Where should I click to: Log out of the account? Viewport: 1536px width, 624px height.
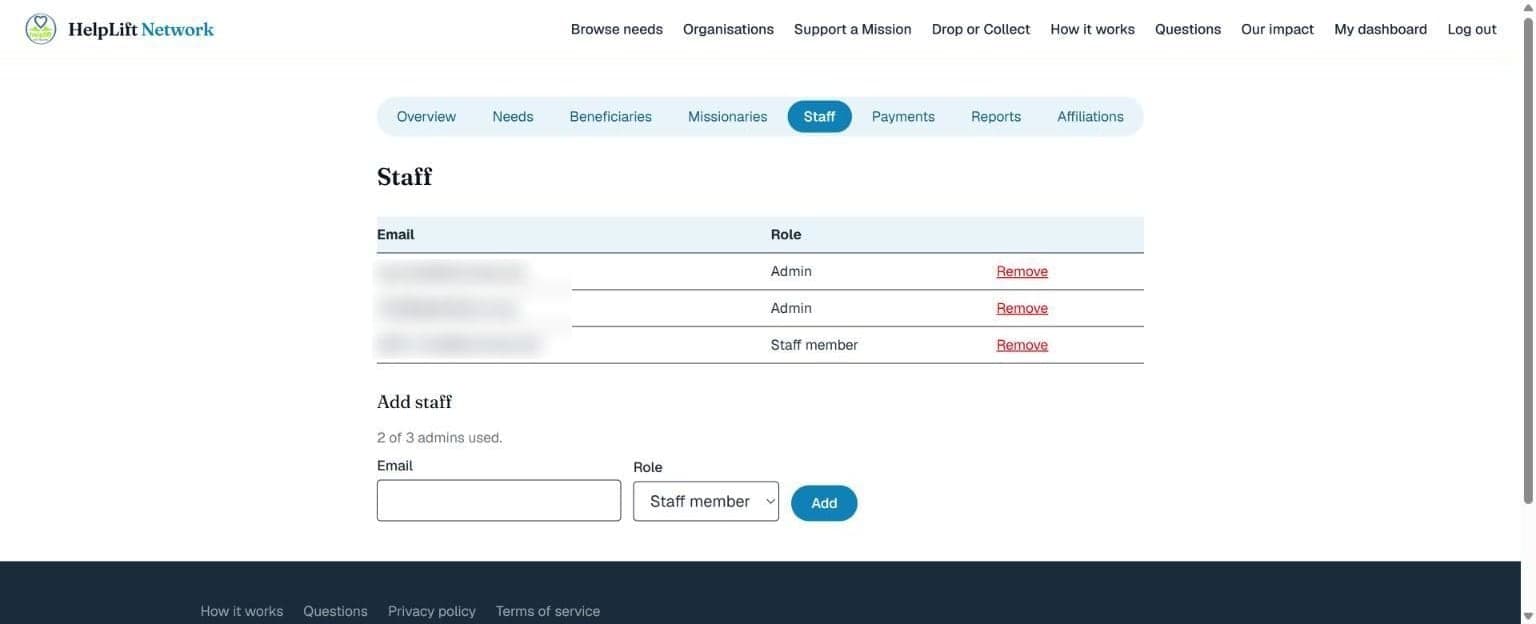coord(1471,29)
